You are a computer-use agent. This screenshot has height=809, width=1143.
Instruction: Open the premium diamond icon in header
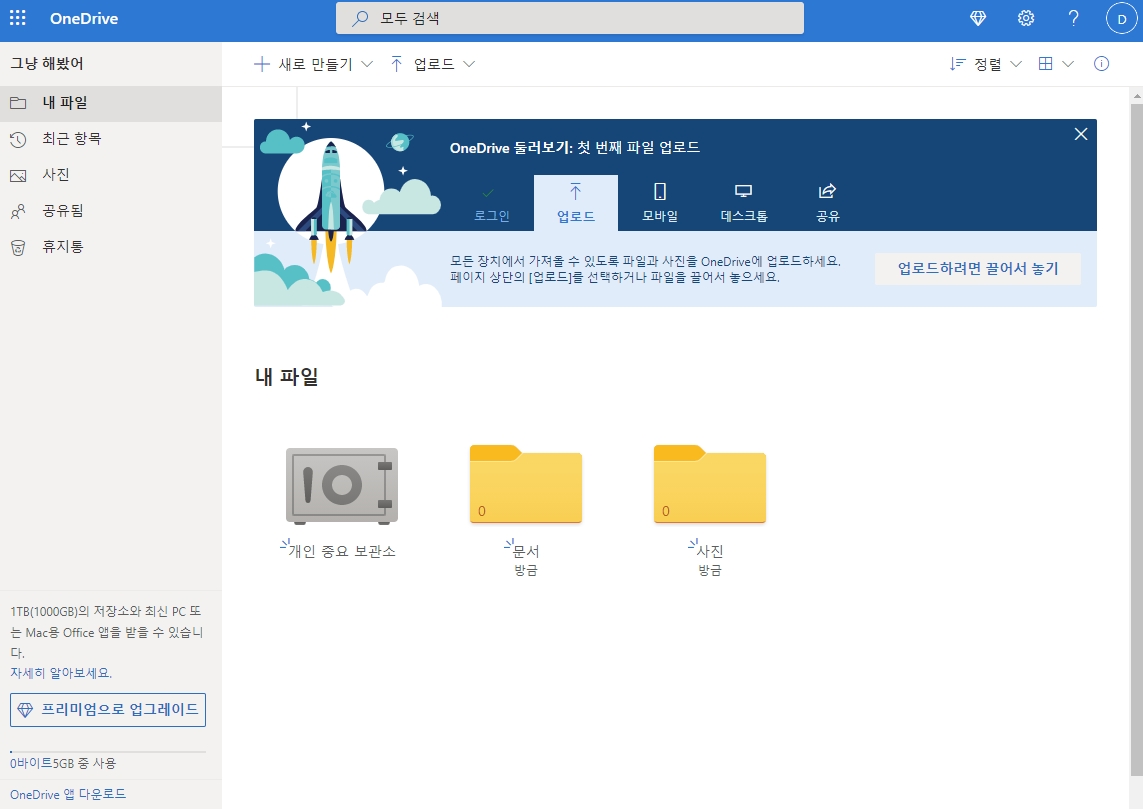click(x=978, y=19)
